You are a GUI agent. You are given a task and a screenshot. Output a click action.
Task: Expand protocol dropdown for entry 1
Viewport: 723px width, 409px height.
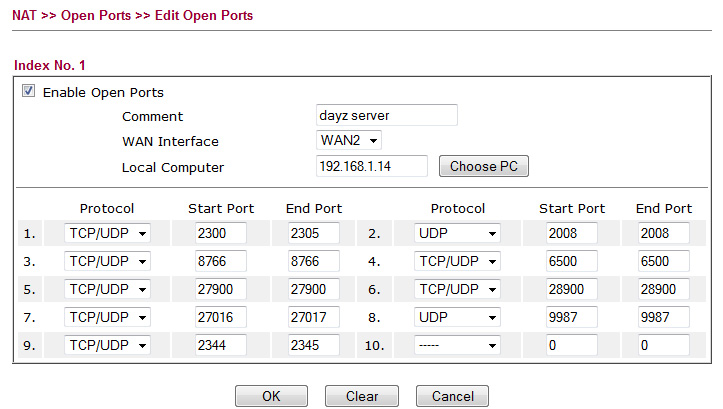click(x=107, y=233)
